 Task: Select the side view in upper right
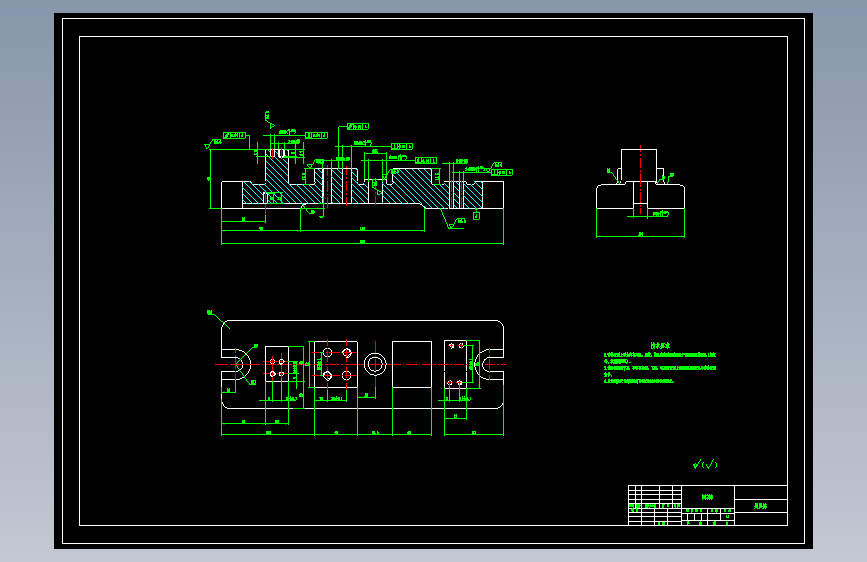[640, 179]
